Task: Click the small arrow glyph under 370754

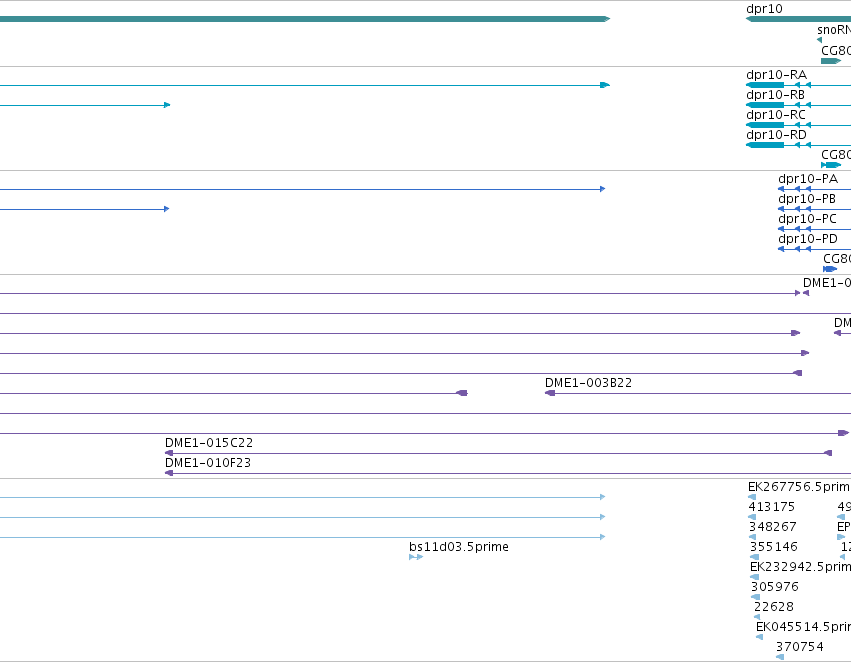Action: (779, 657)
